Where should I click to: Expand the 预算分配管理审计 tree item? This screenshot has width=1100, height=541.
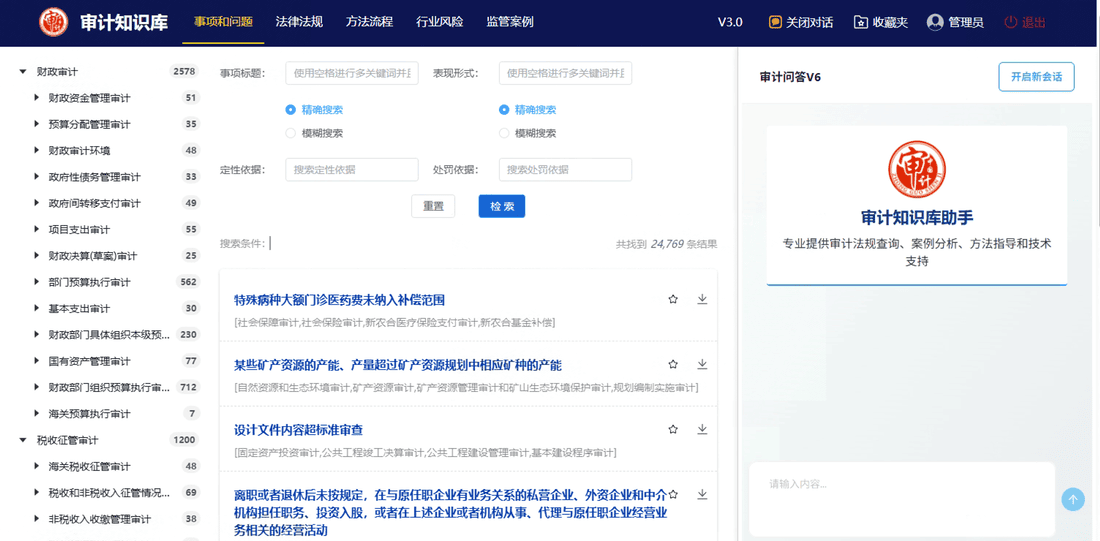(37, 124)
